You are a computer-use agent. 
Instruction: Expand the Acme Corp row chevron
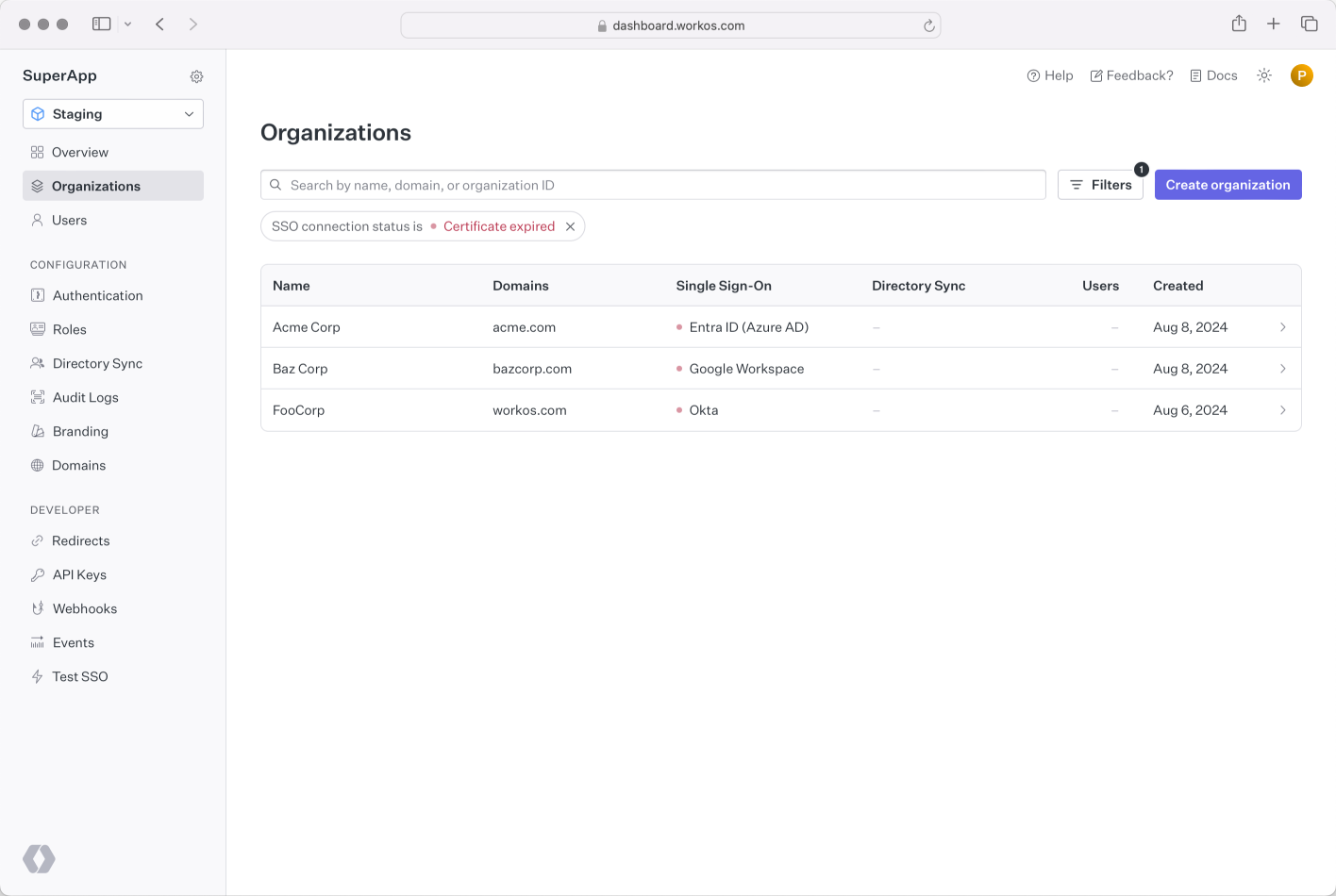pos(1282,327)
